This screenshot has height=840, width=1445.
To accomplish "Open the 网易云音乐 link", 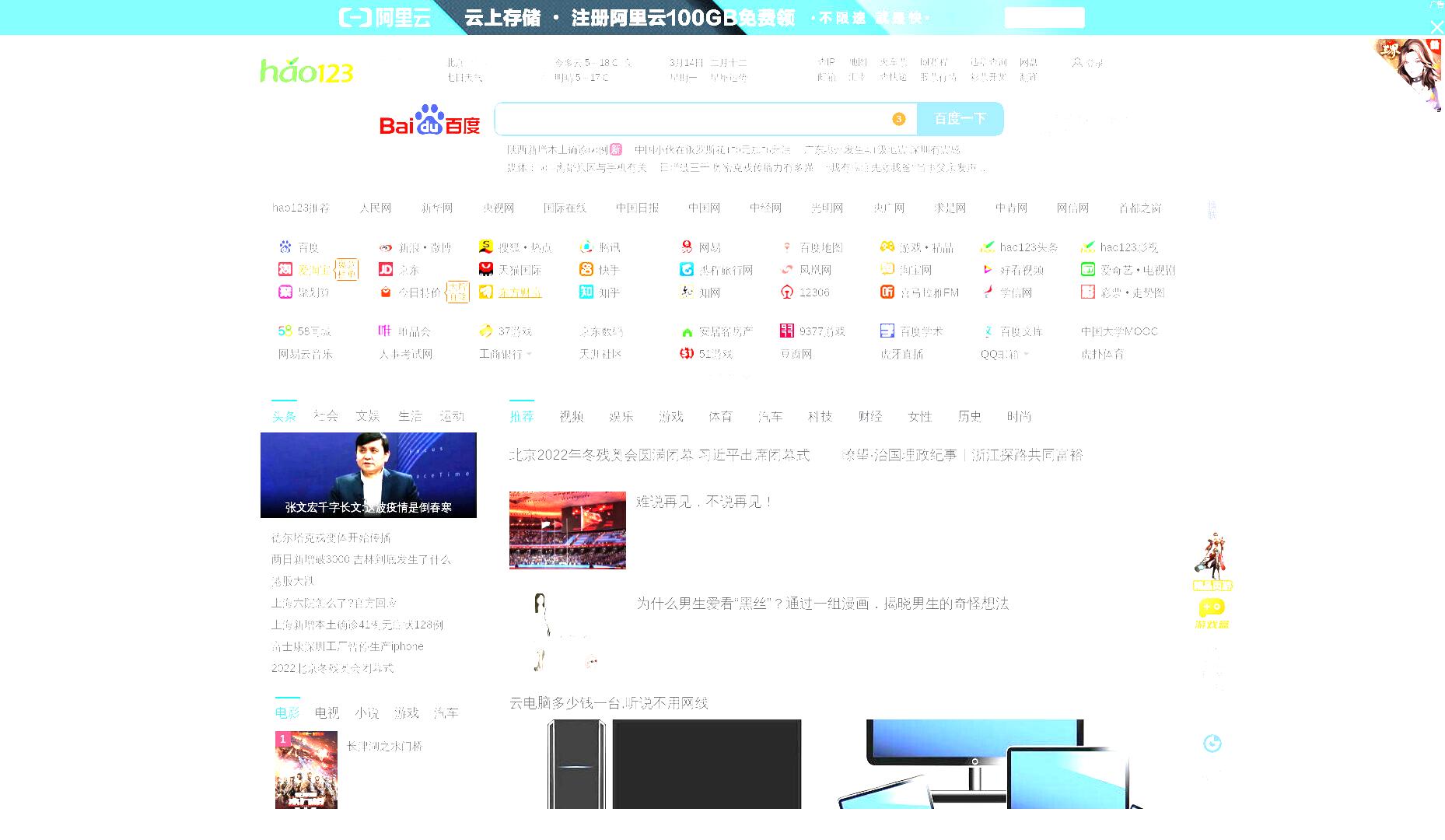I will click(x=306, y=354).
